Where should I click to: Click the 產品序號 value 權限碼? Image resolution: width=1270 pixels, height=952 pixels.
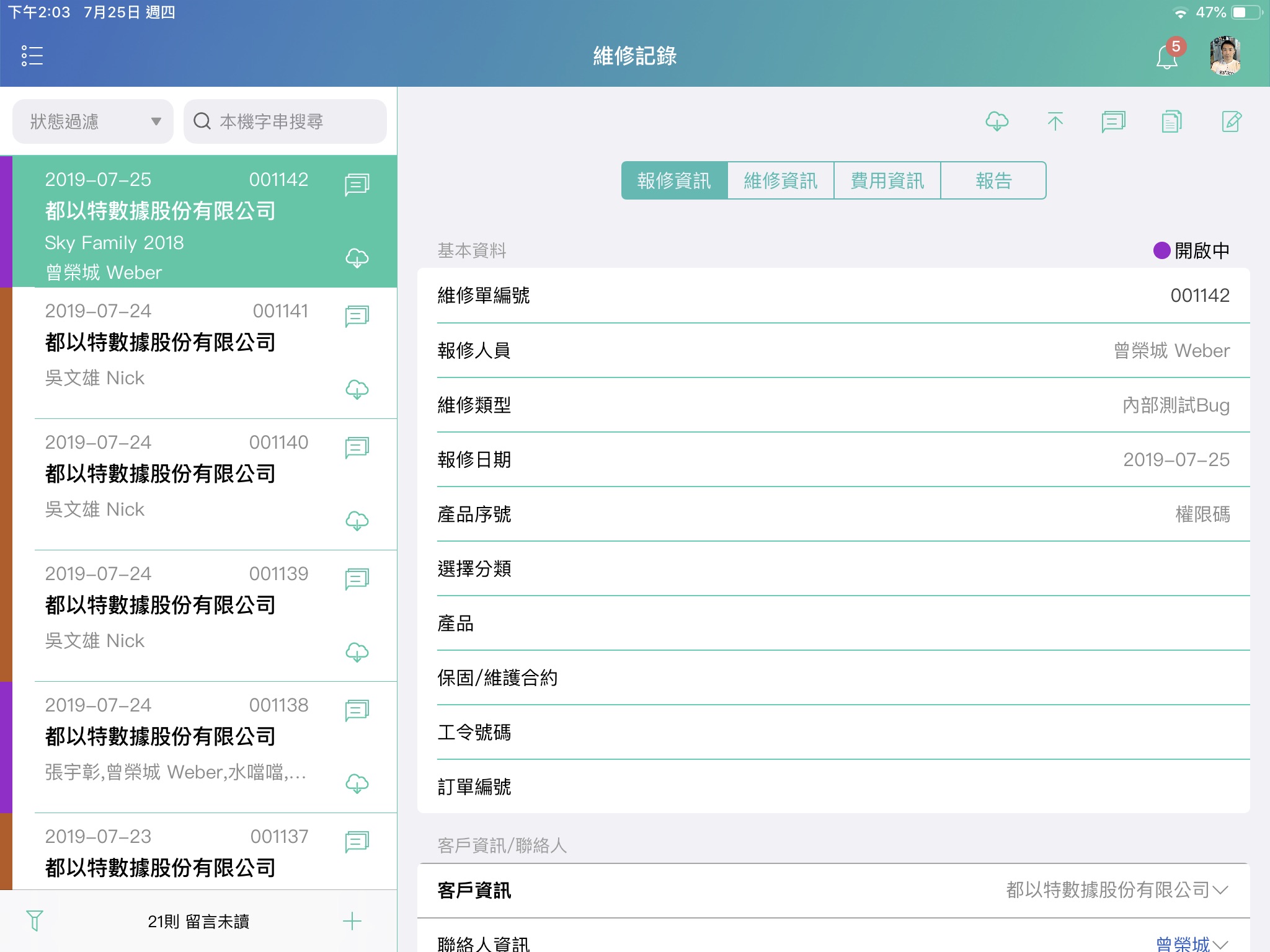(x=1202, y=514)
